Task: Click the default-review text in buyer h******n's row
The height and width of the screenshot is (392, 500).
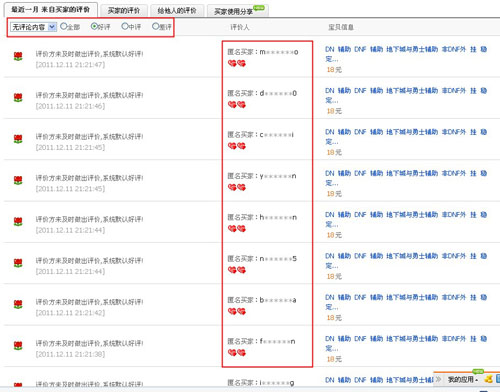Action: click(x=89, y=219)
